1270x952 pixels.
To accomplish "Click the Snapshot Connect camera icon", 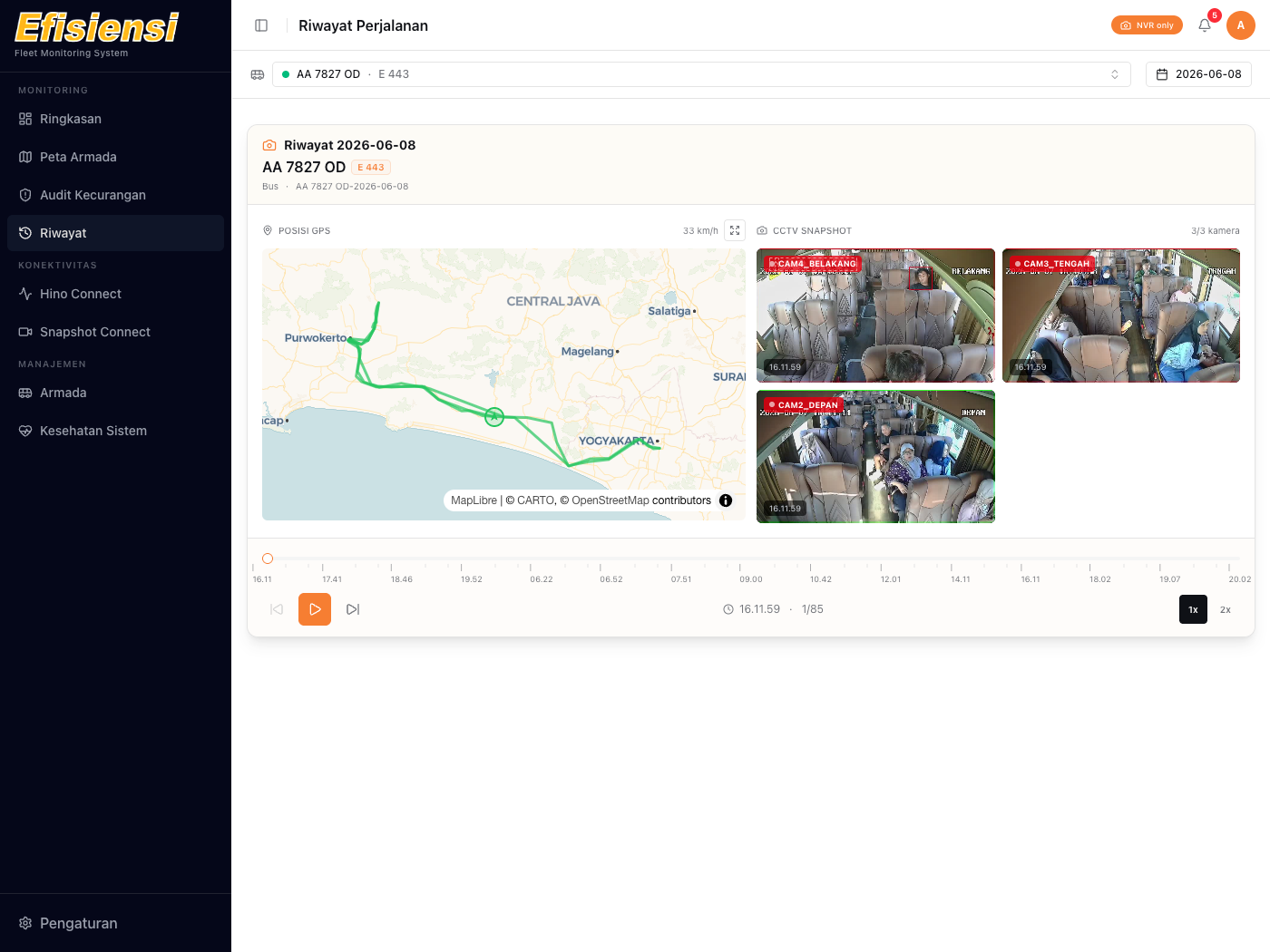I will point(25,332).
